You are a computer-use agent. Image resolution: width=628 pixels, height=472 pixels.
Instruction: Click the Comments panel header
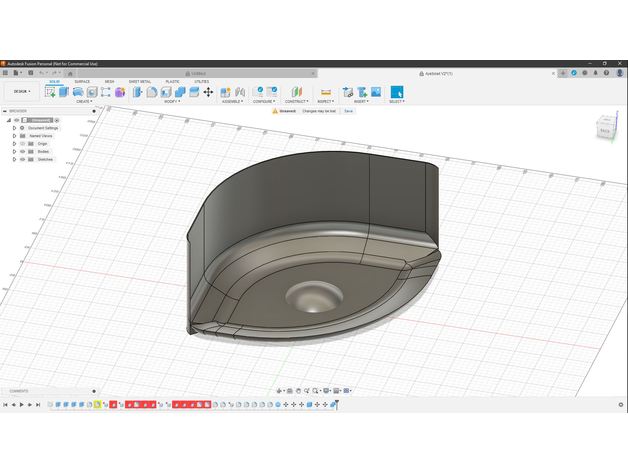pos(20,391)
